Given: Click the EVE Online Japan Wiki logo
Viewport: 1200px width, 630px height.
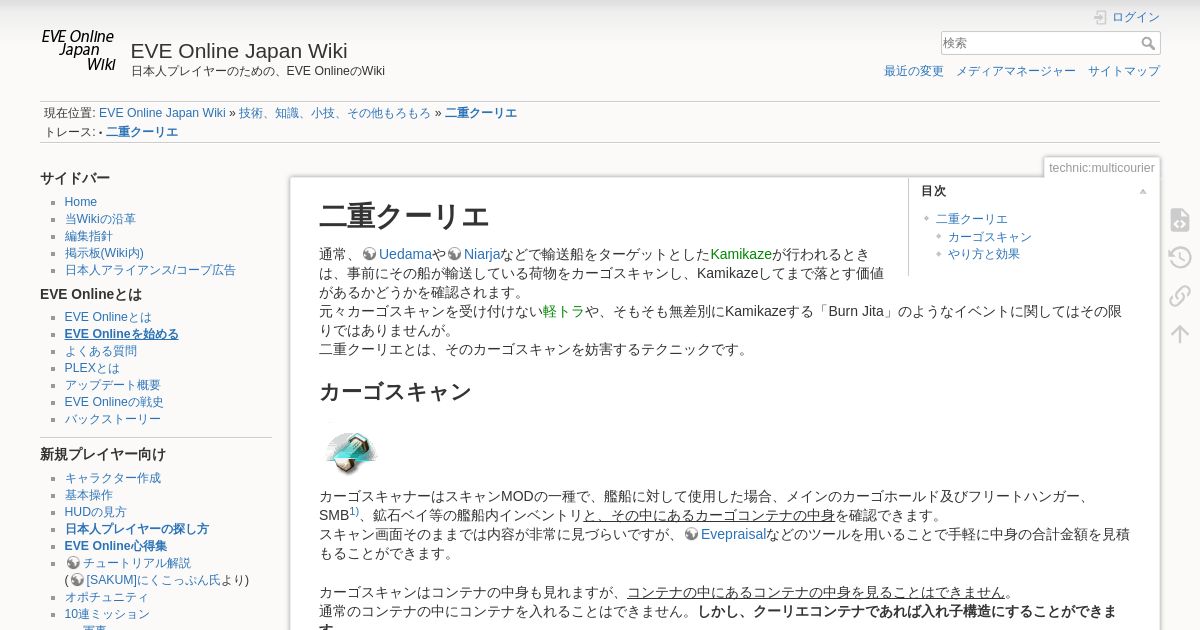Looking at the screenshot, I should point(79,50).
